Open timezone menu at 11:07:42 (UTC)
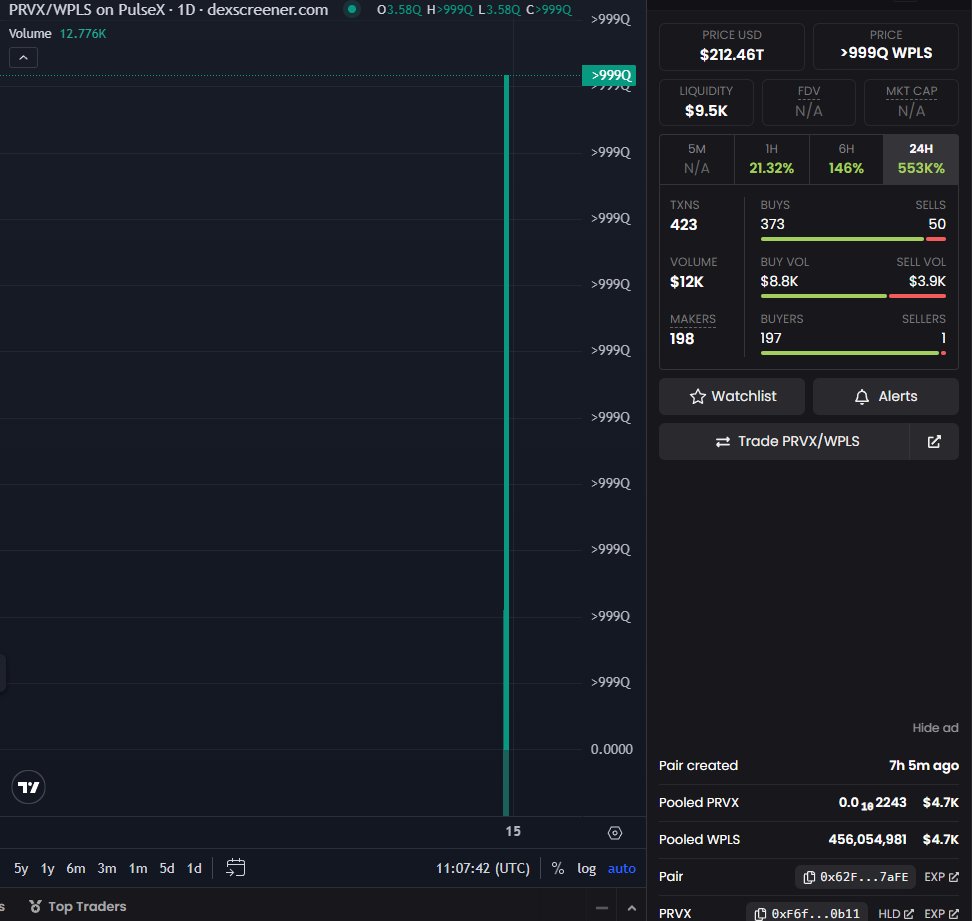Viewport: 972px width, 921px height. [x=483, y=868]
